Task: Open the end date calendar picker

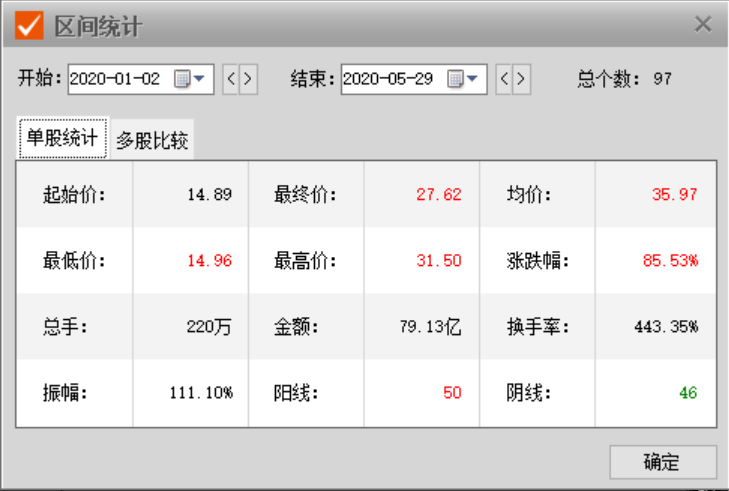Action: [463, 79]
